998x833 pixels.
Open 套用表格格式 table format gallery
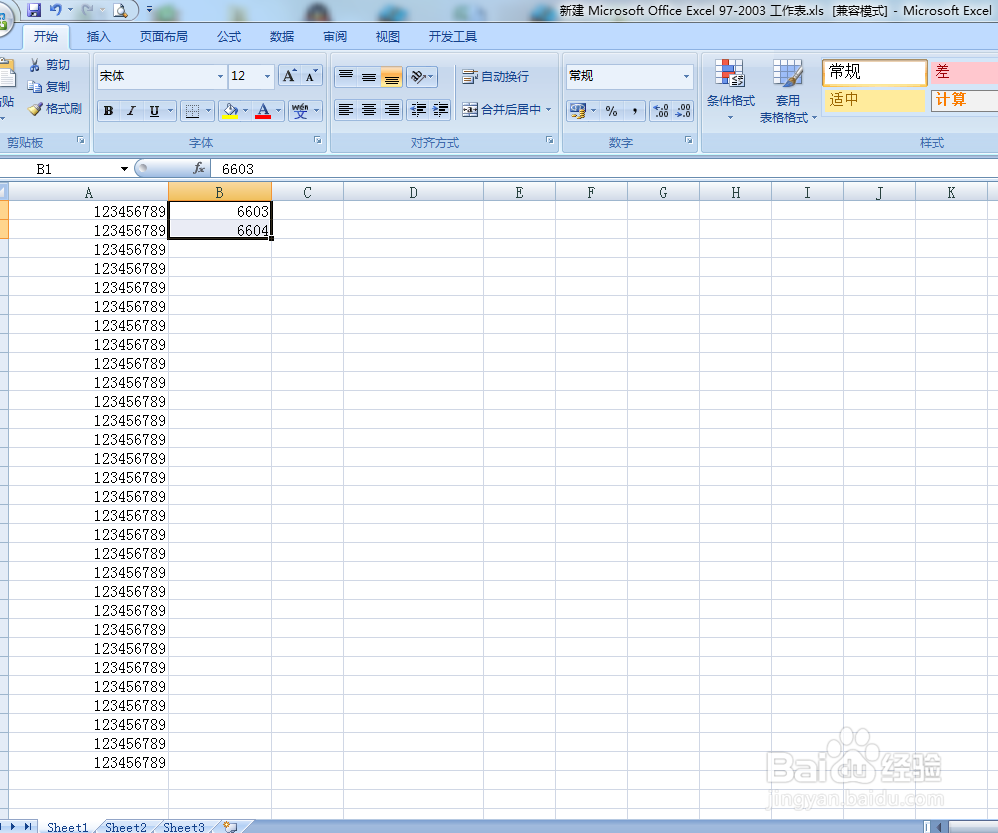[x=787, y=91]
